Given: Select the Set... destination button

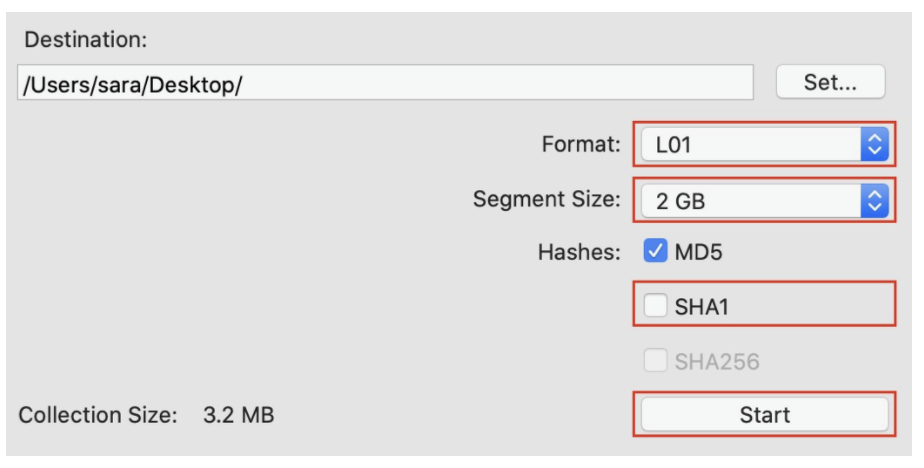Looking at the screenshot, I should tap(830, 82).
